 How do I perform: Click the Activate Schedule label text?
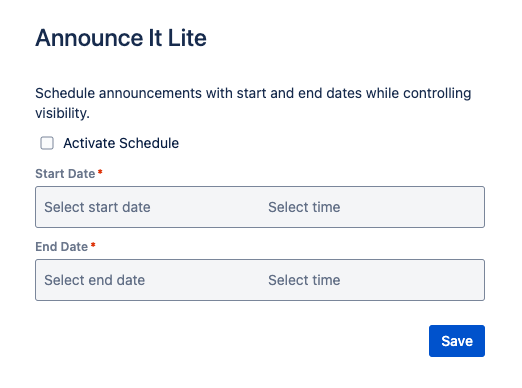(121, 143)
